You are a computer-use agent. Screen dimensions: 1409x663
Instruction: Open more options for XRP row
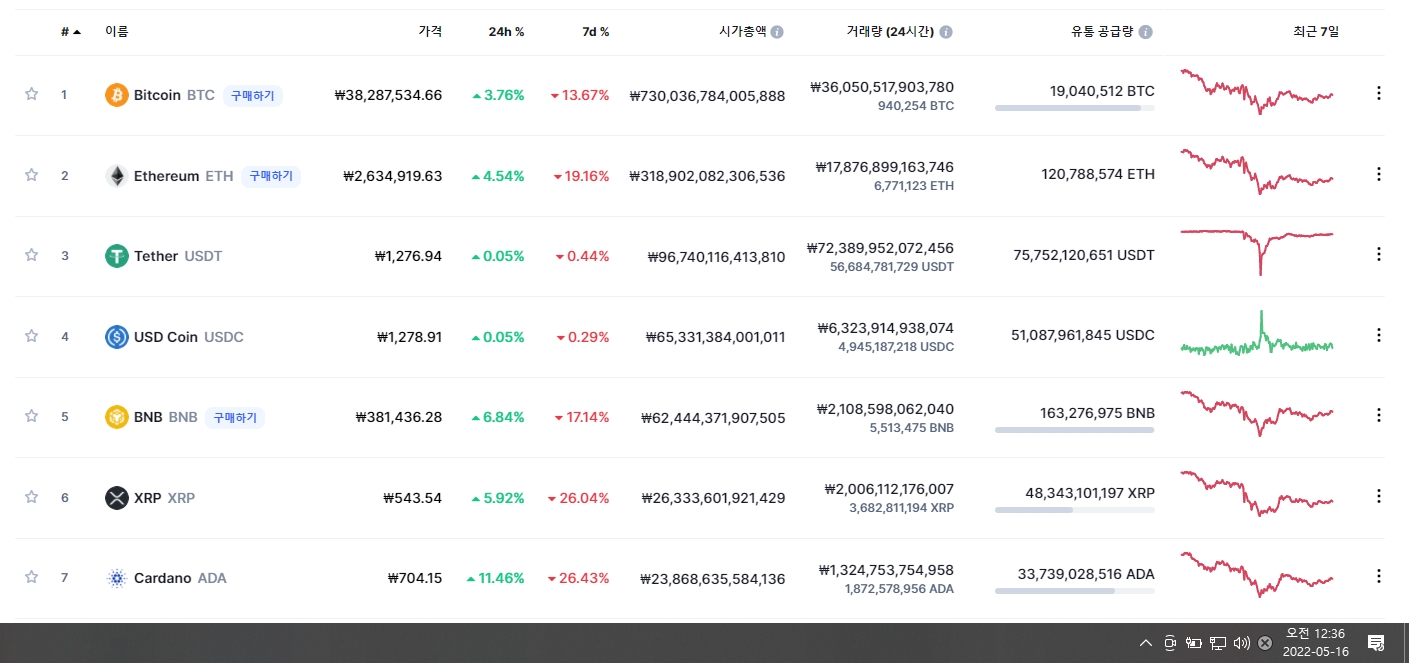1379,496
